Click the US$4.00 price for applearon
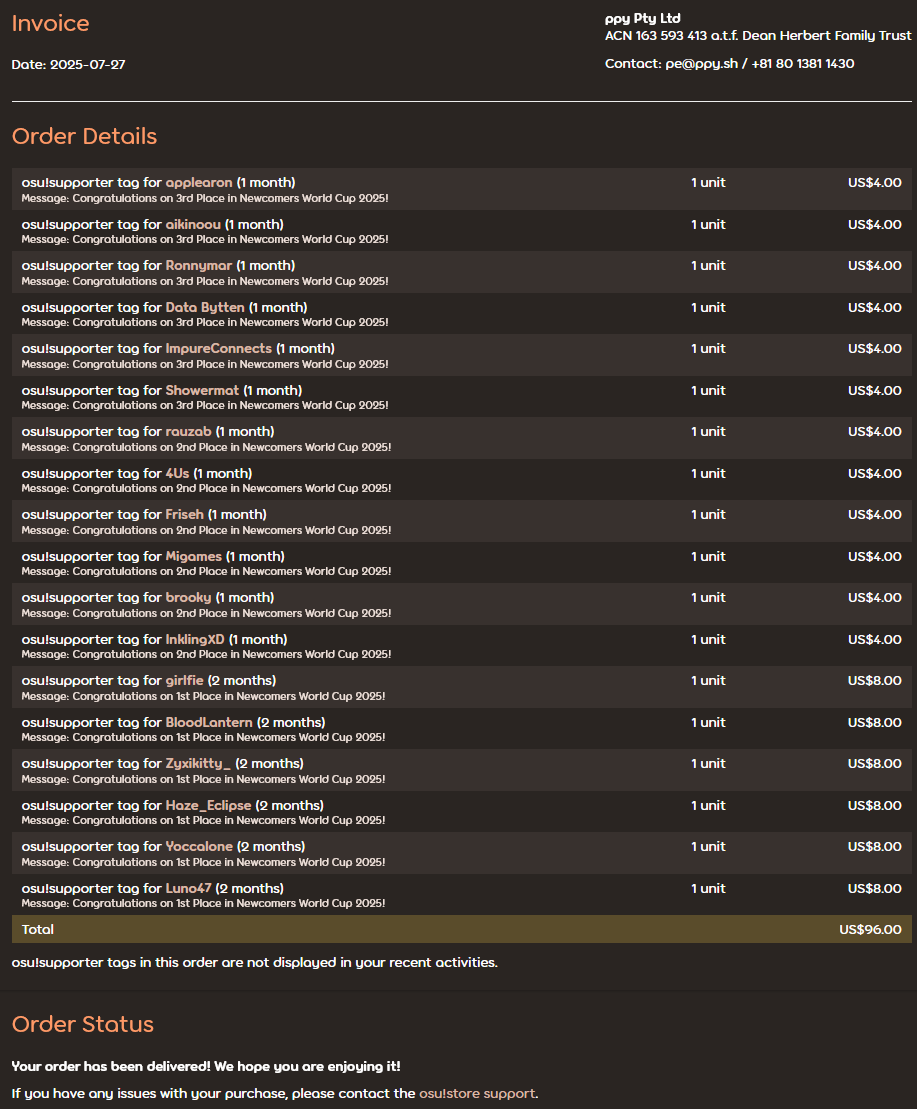The image size is (917, 1109). 875,182
